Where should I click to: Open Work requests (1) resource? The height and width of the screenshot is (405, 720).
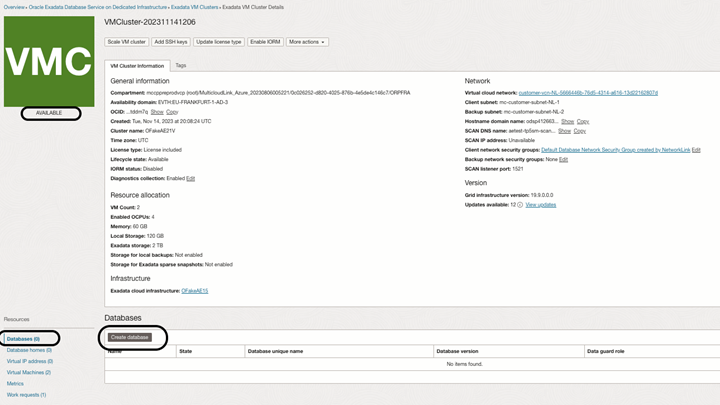(x=26, y=395)
